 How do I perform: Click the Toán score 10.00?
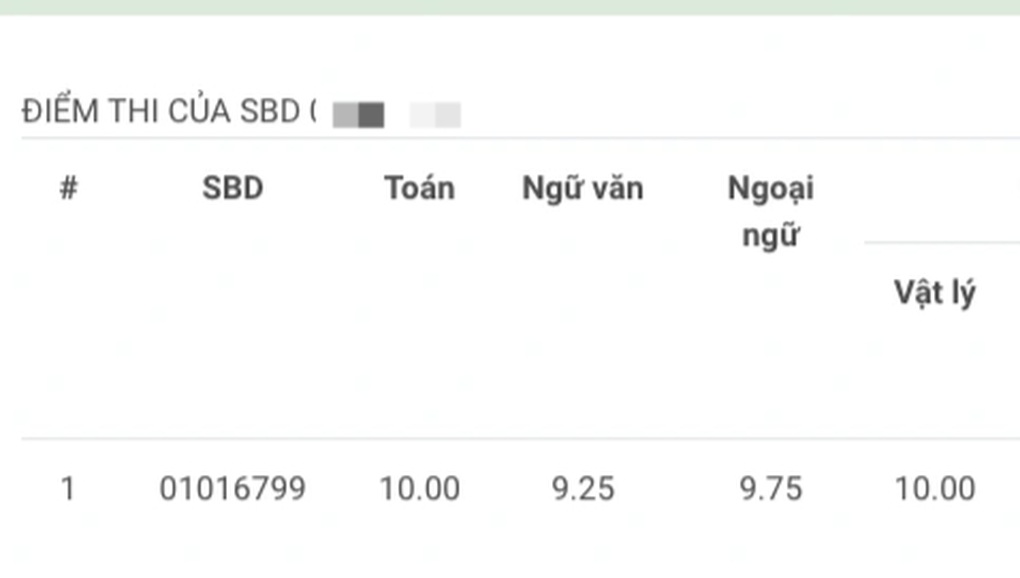tap(420, 488)
